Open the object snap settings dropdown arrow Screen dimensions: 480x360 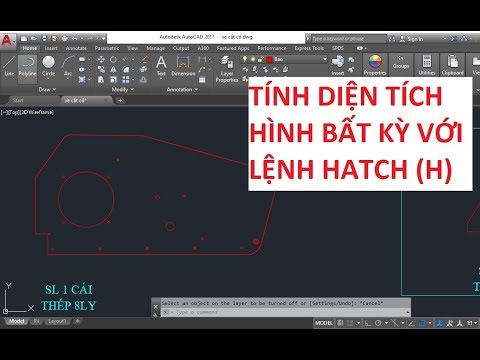point(430,323)
